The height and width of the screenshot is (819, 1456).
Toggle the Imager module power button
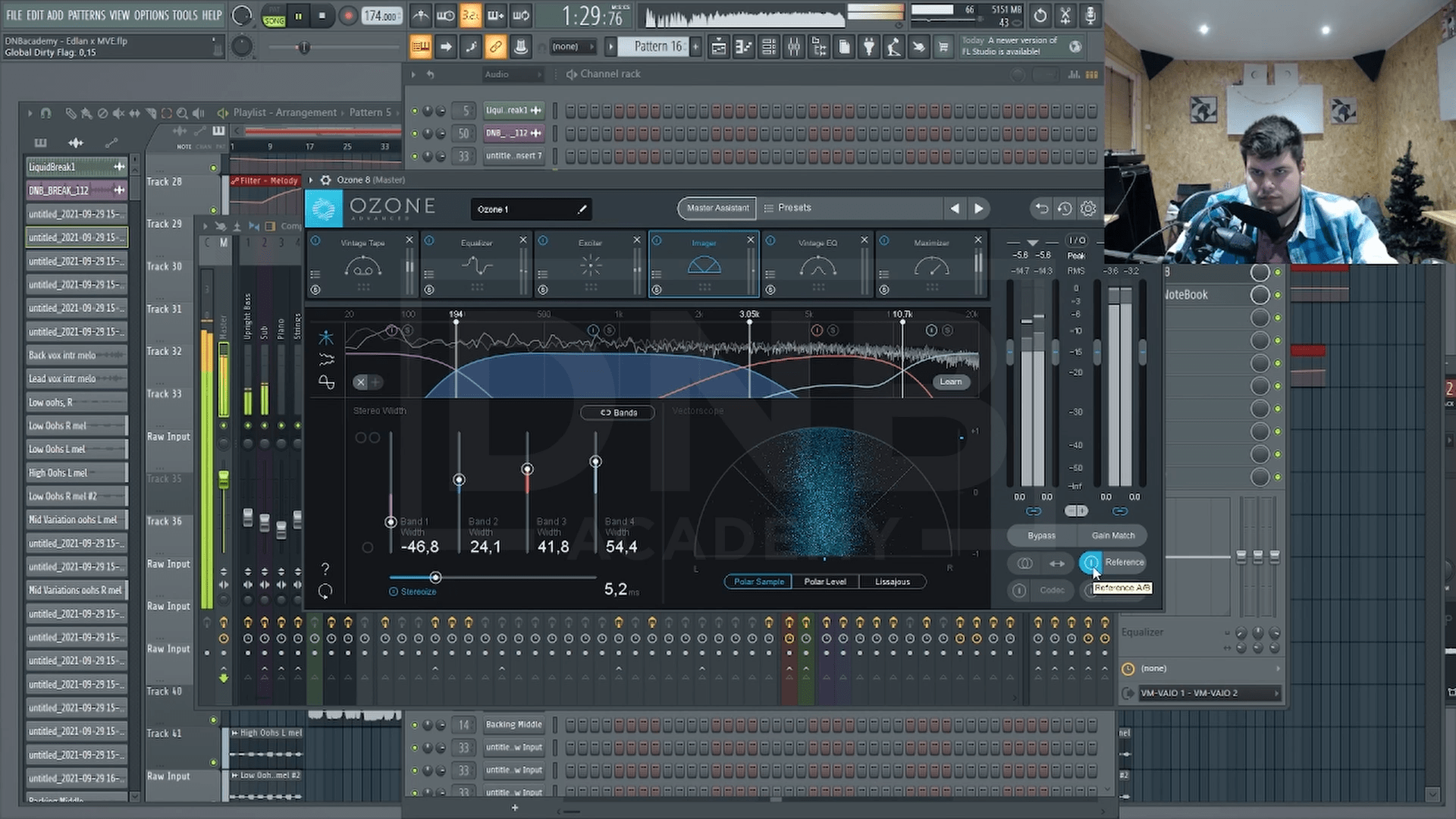657,240
